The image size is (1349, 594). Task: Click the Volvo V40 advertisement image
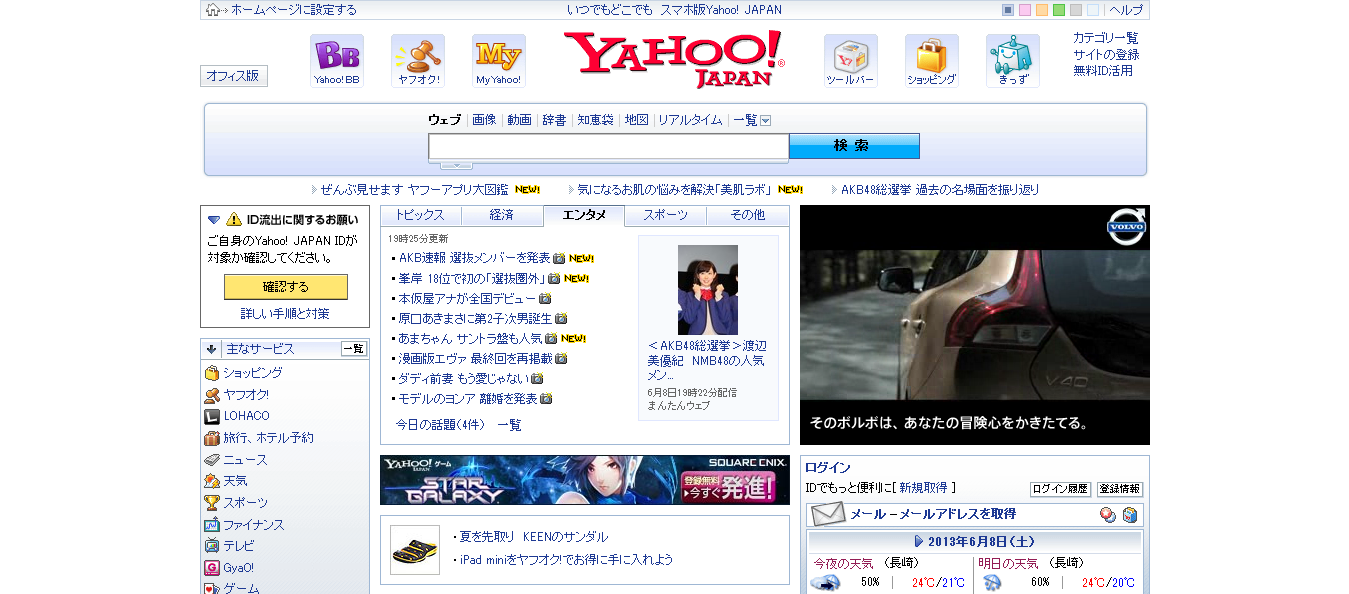[x=975, y=325]
